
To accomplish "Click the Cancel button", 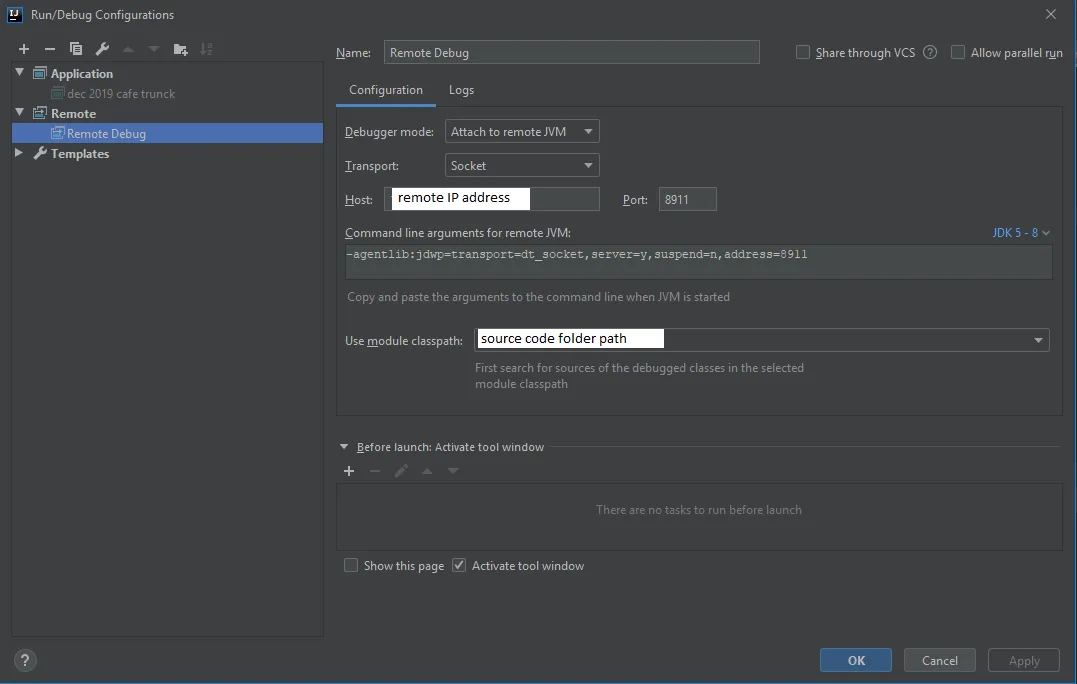I will click(939, 660).
